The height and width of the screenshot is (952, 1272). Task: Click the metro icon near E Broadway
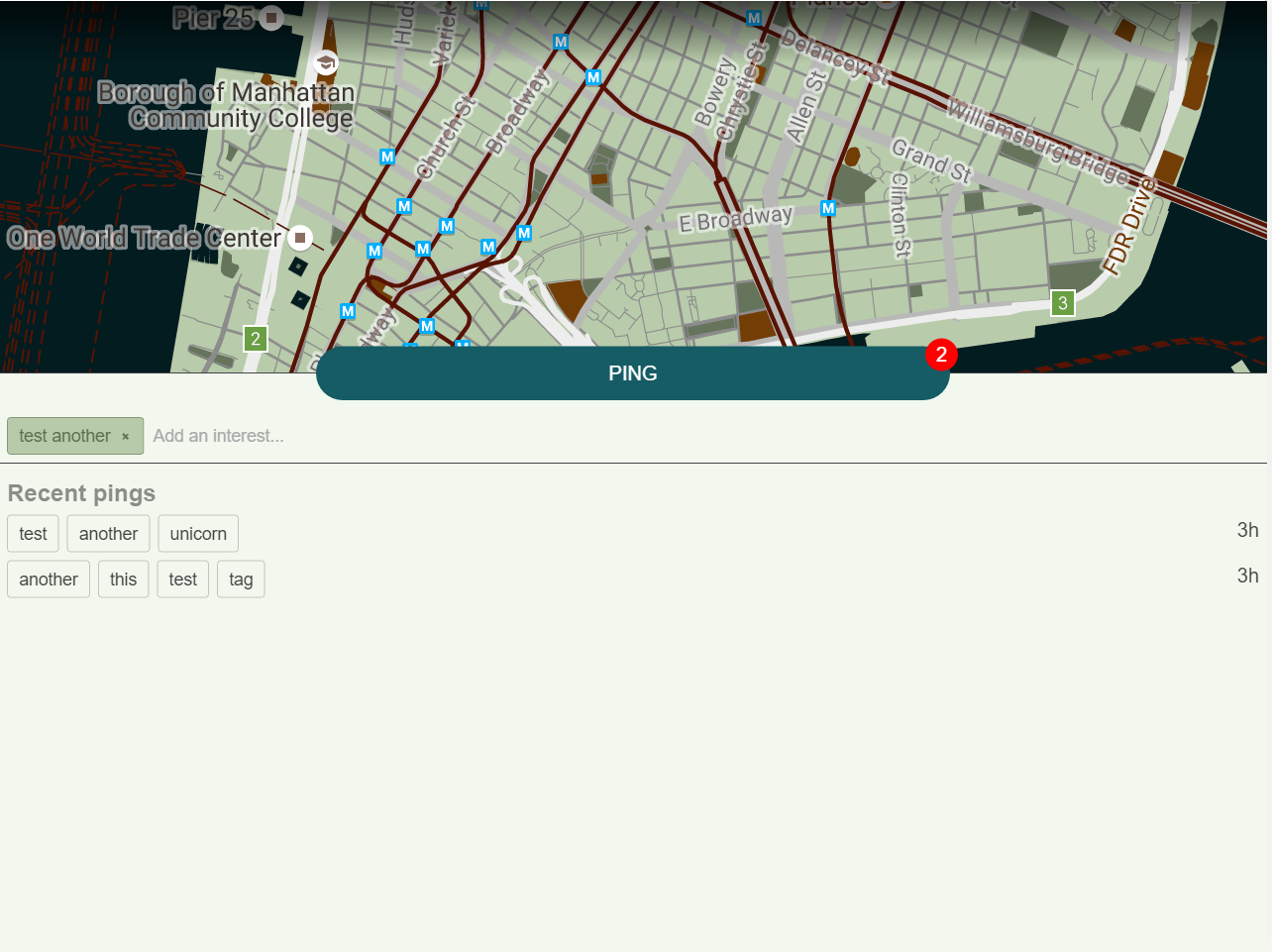(828, 208)
